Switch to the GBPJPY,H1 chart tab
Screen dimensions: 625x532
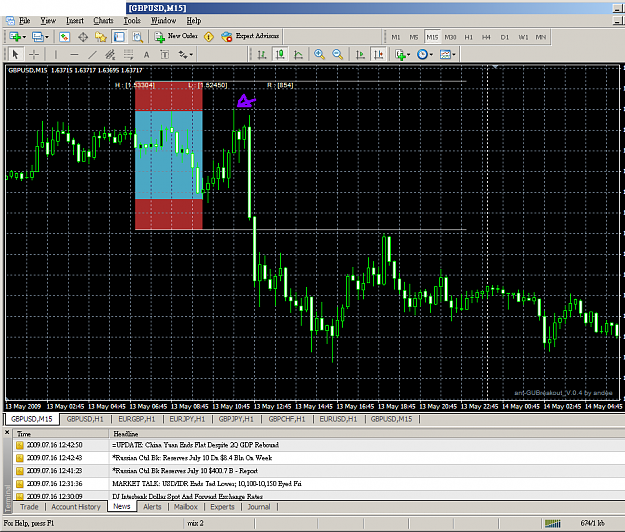tap(236, 419)
